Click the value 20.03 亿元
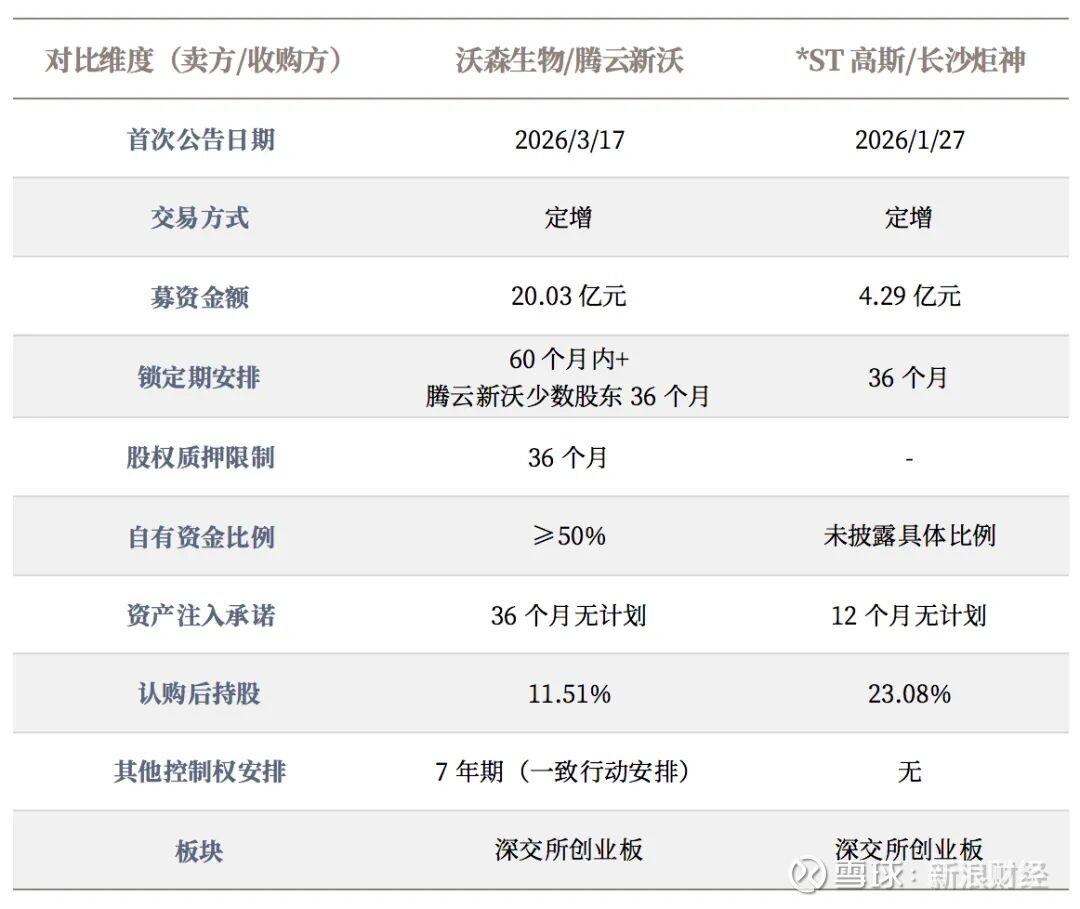The height and width of the screenshot is (909, 1080). coord(568,296)
